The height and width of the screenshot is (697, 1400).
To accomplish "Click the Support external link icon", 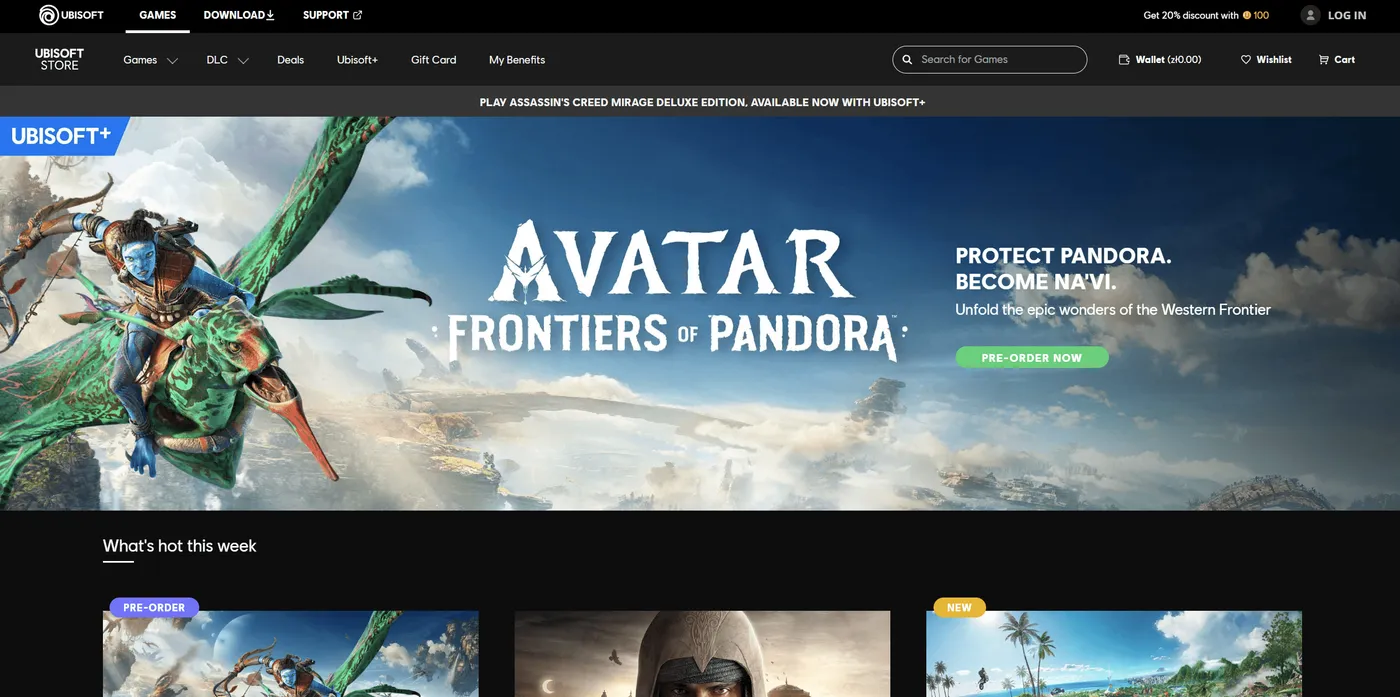I will tap(358, 15).
